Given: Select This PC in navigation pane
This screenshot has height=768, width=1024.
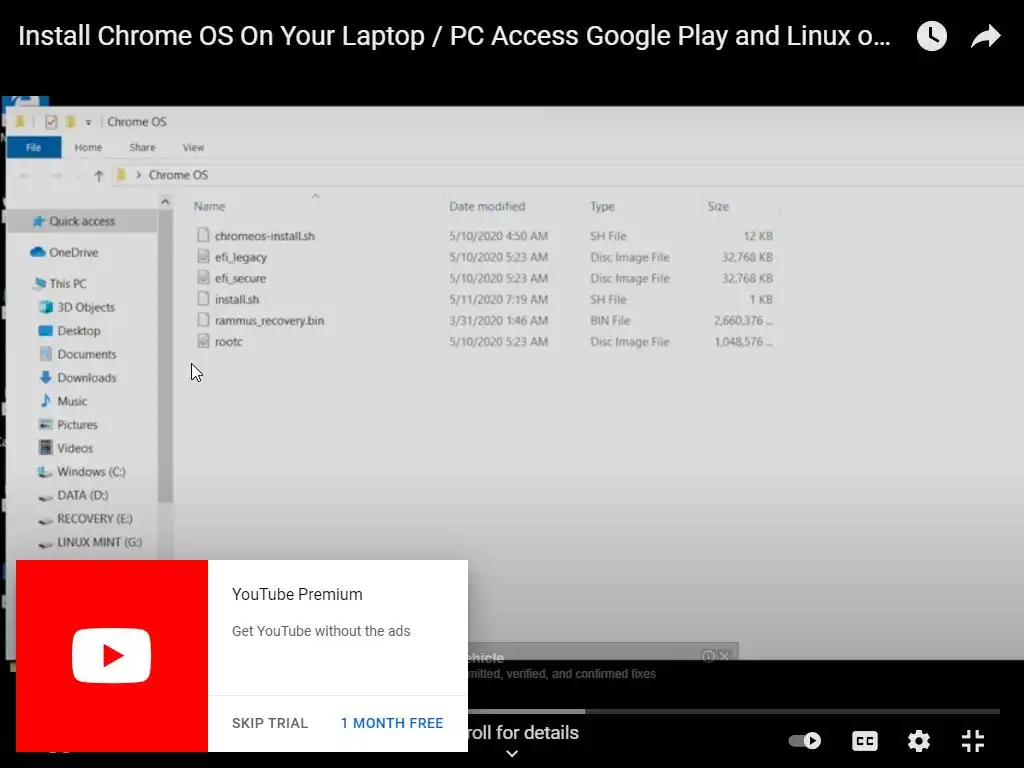Looking at the screenshot, I should click(67, 283).
